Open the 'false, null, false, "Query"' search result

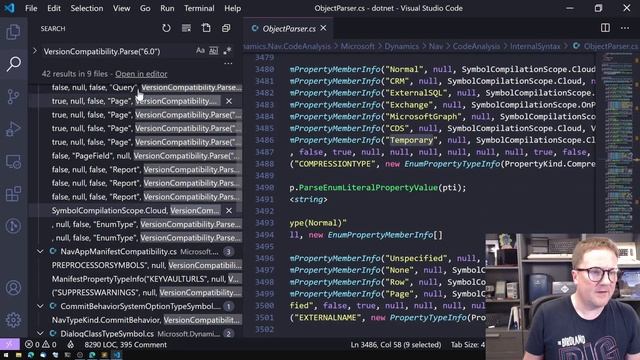pos(147,87)
